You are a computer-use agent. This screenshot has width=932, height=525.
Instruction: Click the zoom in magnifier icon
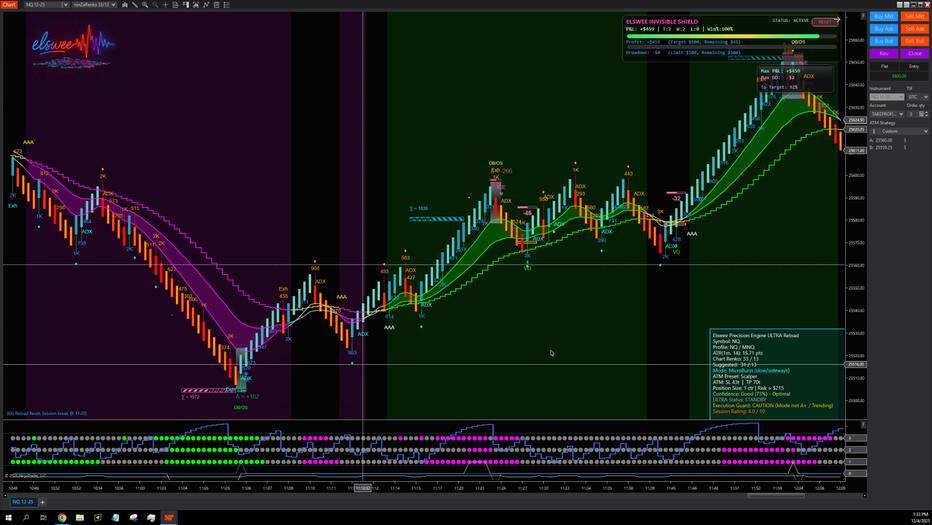(x=145, y=5)
